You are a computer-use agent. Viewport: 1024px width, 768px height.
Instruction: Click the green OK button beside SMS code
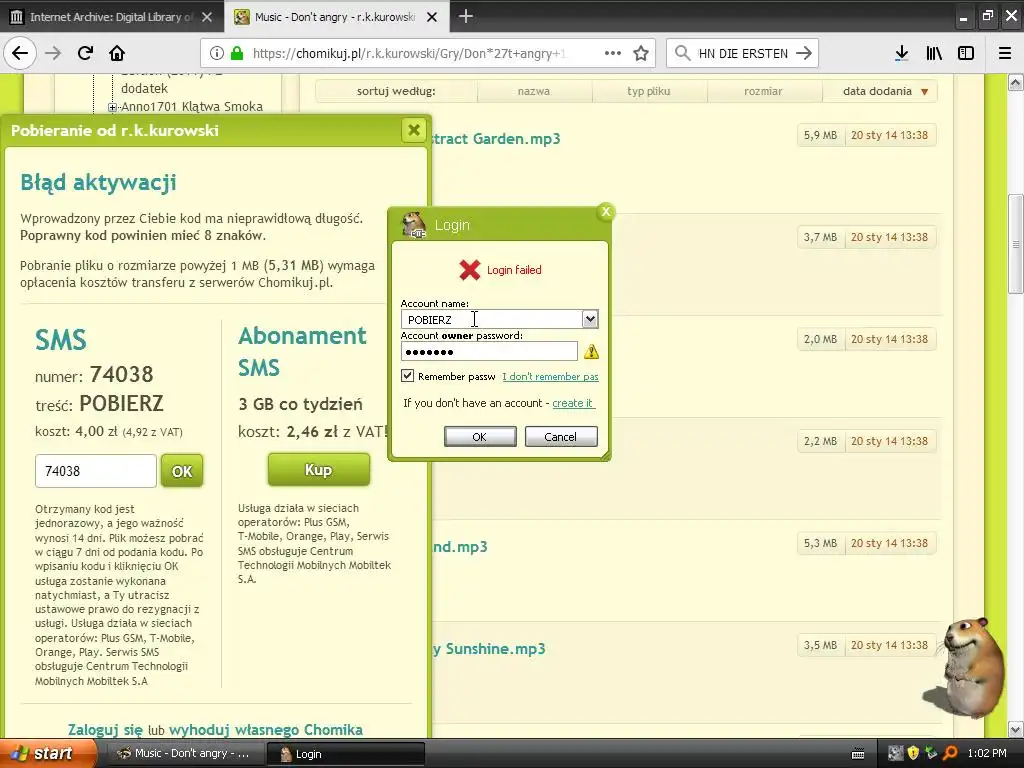pyautogui.click(x=182, y=471)
